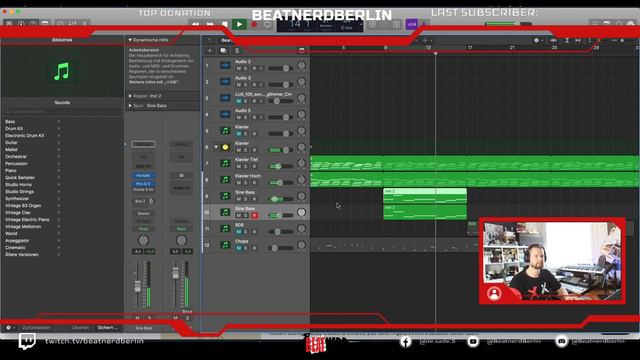This screenshot has width=640, height=360.
Task: Adjust the left channel strip volume fader
Action: (138, 286)
